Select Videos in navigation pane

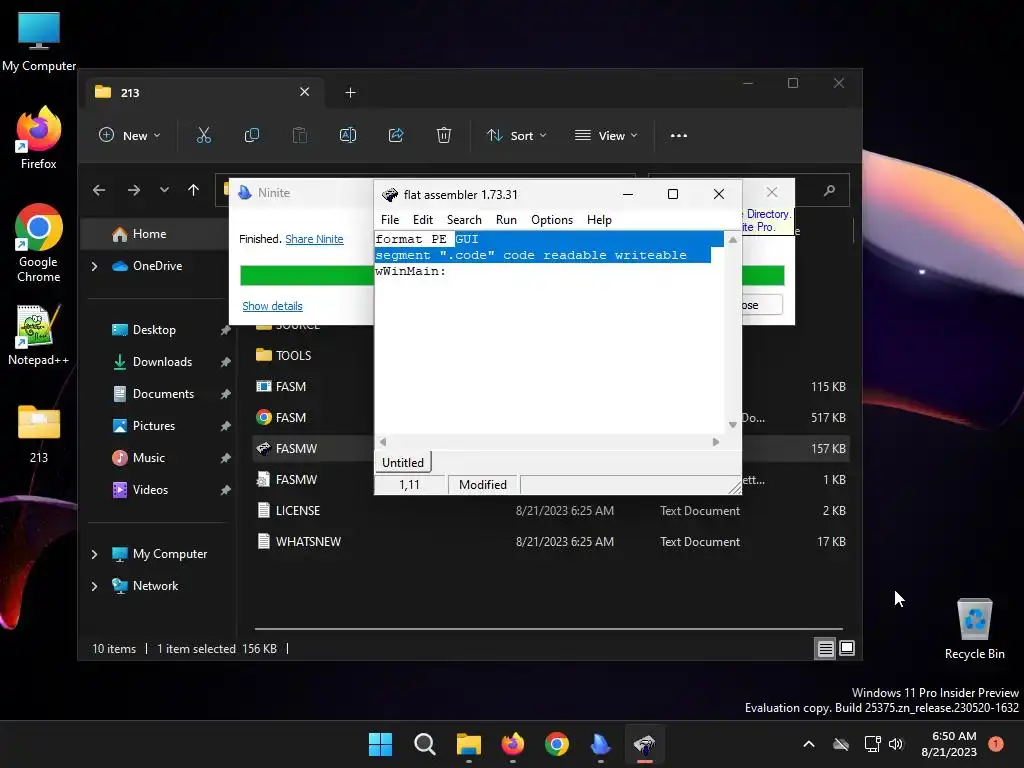(x=150, y=490)
